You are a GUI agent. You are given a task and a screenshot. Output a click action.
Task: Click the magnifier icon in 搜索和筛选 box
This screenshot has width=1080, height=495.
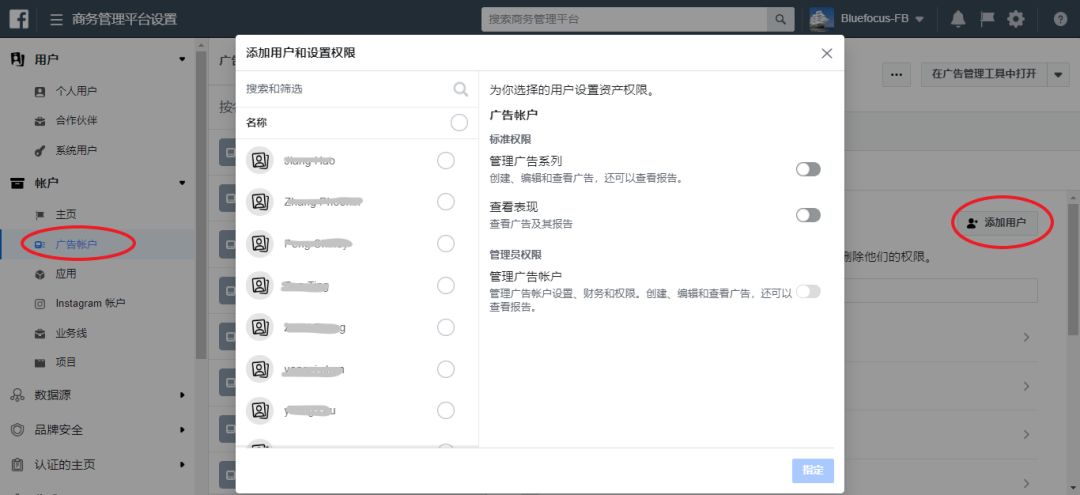[460, 89]
